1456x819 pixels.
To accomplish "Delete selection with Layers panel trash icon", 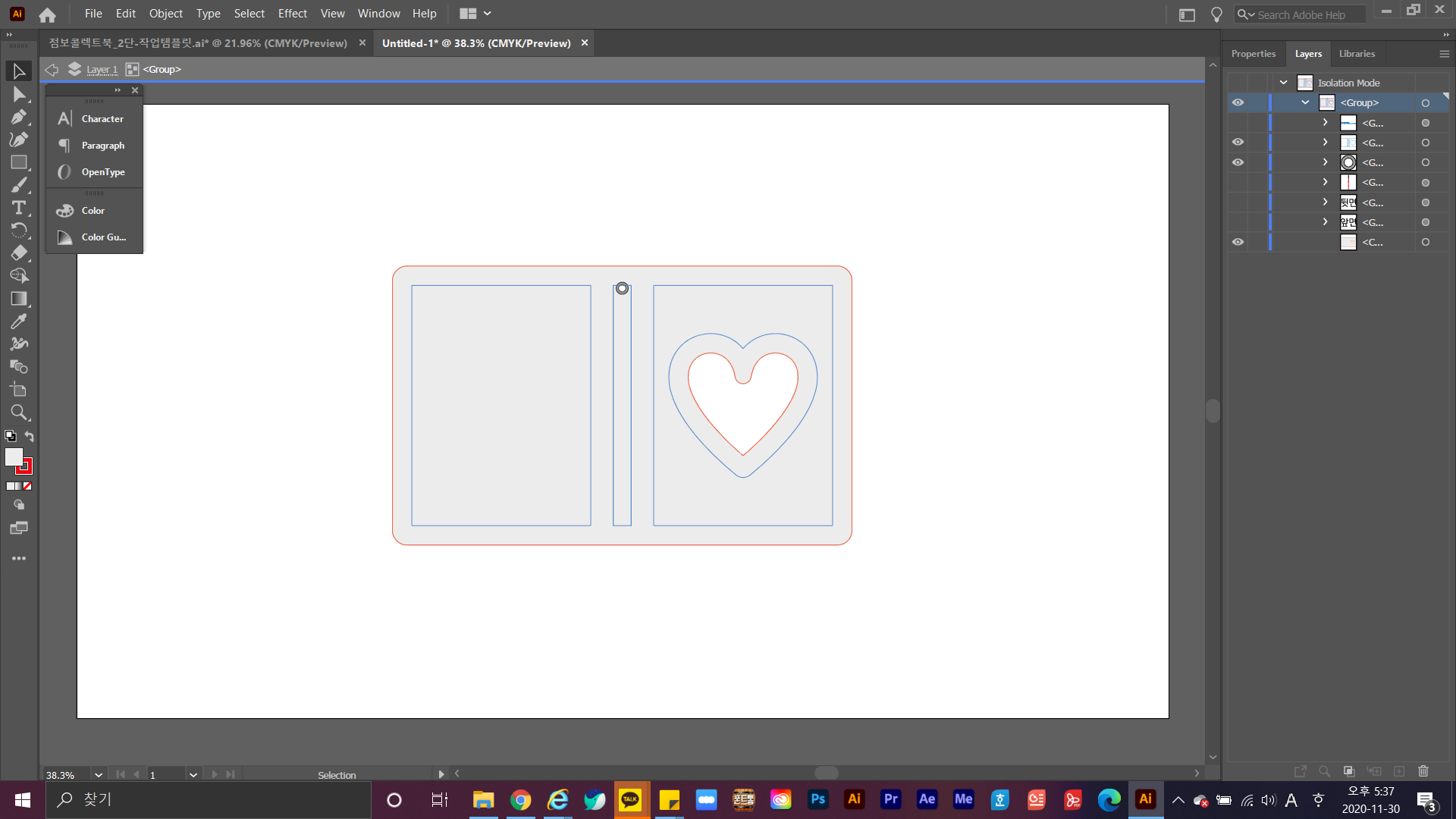I will [1423, 771].
